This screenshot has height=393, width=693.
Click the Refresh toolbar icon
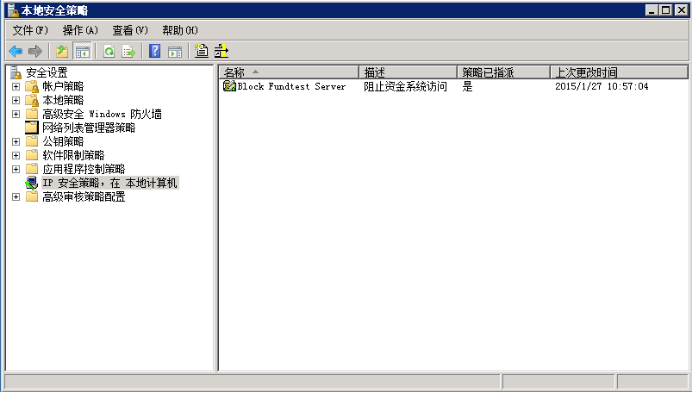point(109,51)
